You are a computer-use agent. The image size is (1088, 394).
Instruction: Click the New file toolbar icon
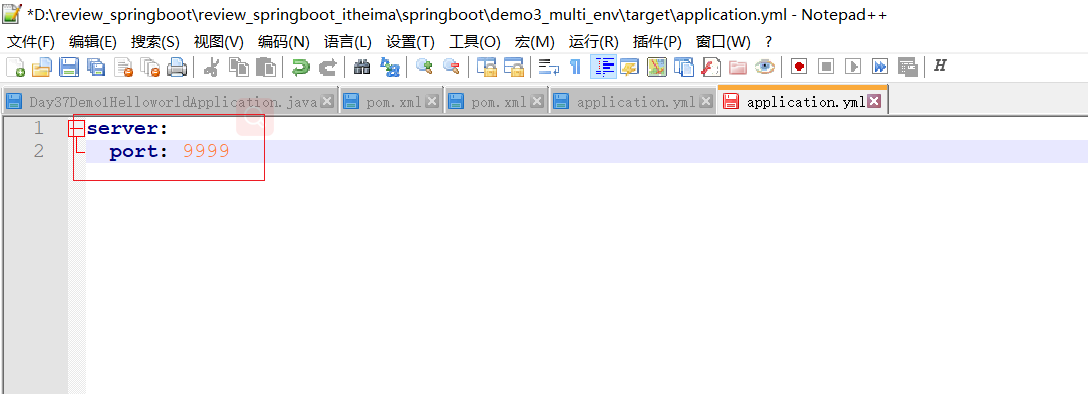(x=15, y=67)
